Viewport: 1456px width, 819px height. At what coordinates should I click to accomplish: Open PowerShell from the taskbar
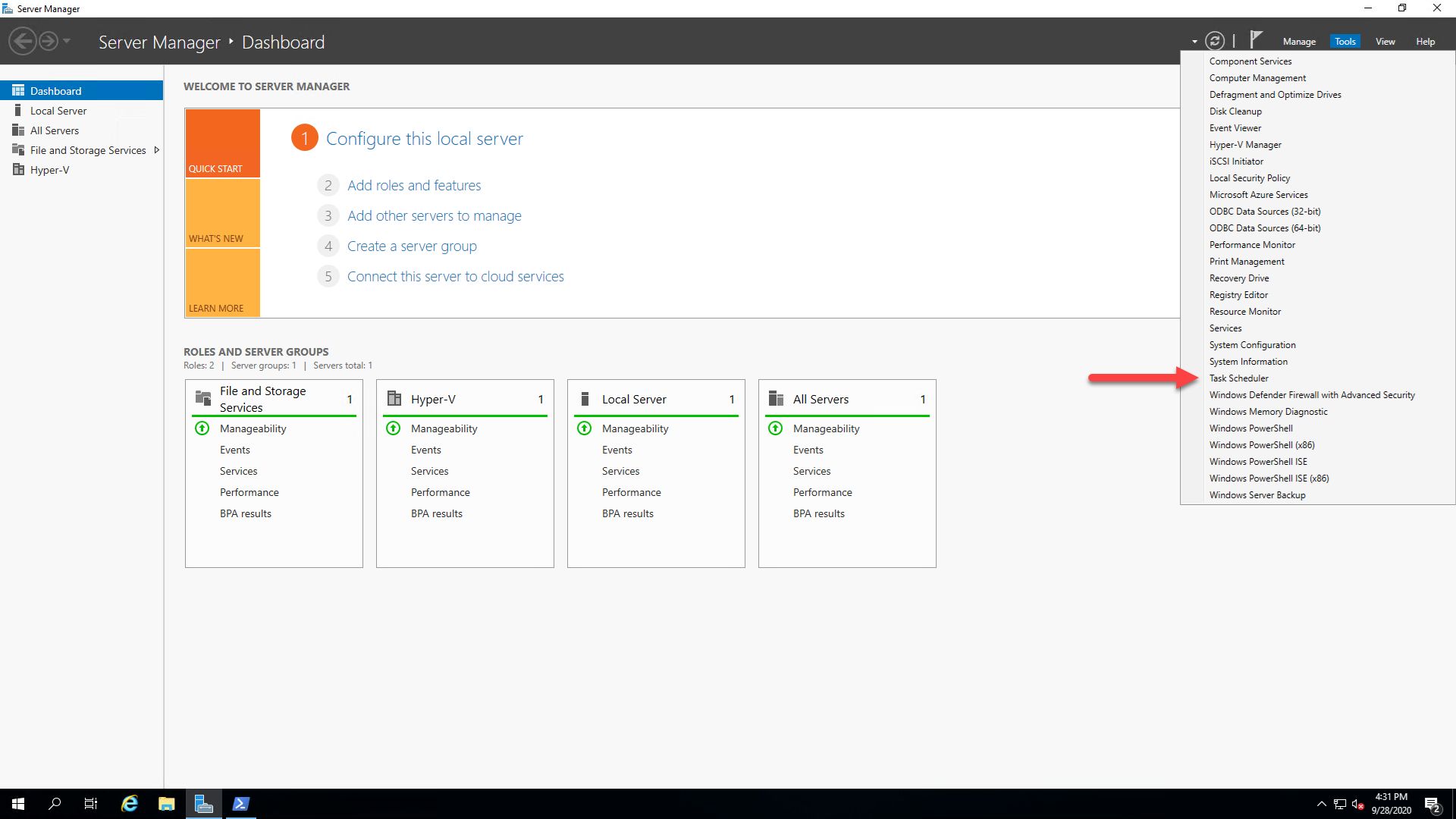[240, 804]
